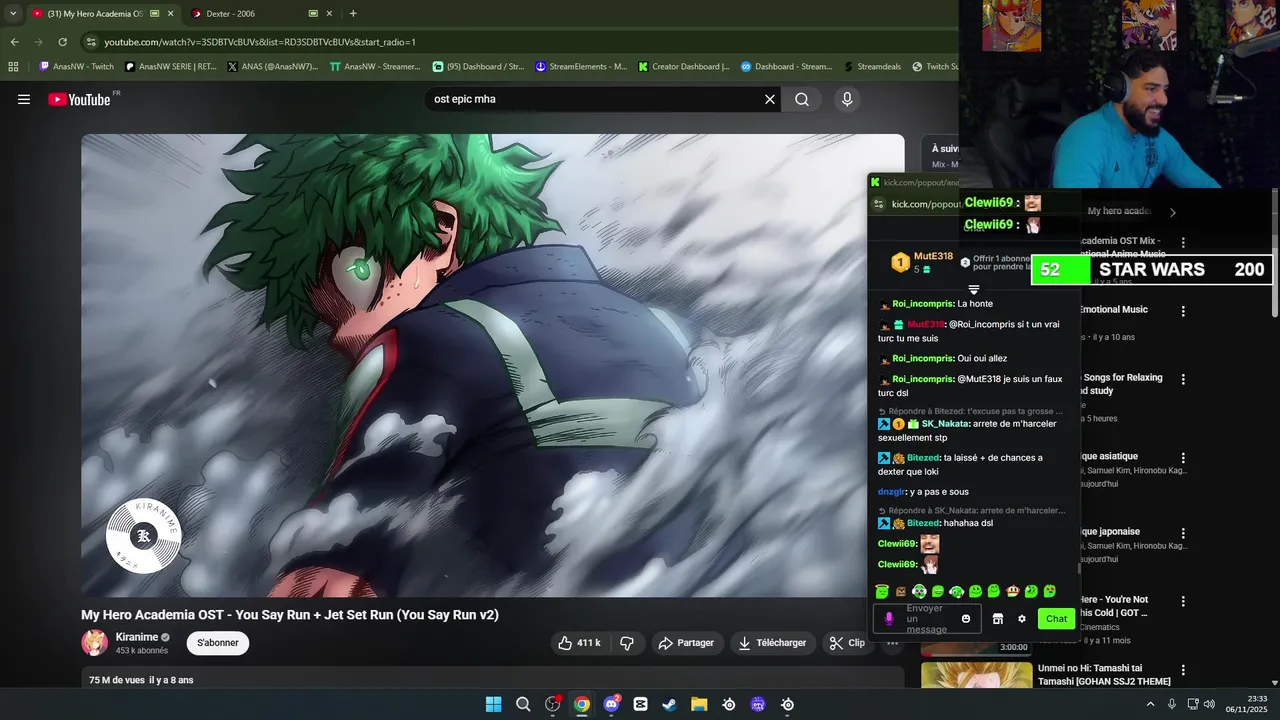Open the 'Streamdeals' bookmark
Image resolution: width=1280 pixels, height=720 pixels.
pos(872,67)
